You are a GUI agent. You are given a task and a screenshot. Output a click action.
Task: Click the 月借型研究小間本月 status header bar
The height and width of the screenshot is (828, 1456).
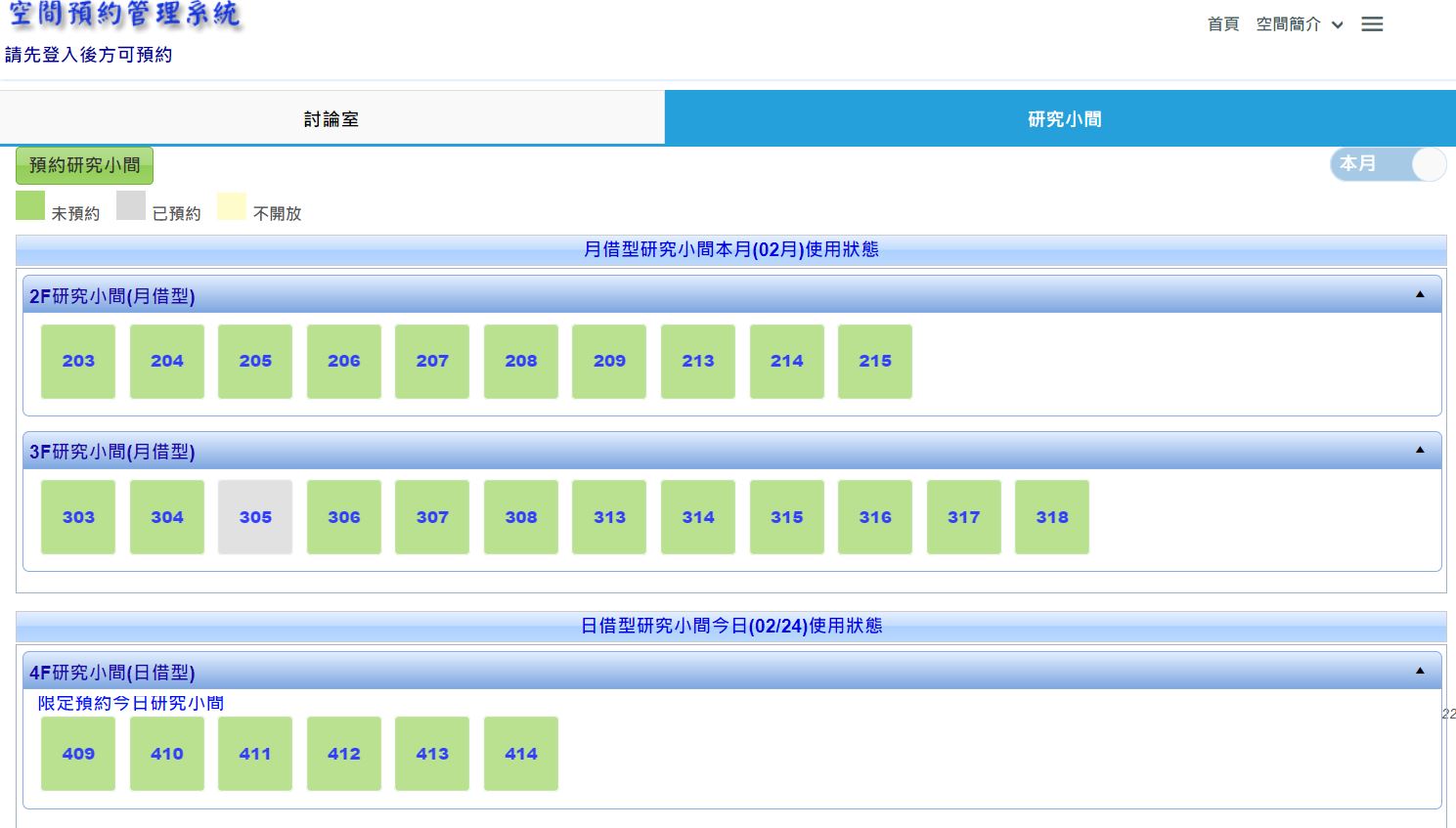[x=730, y=250]
